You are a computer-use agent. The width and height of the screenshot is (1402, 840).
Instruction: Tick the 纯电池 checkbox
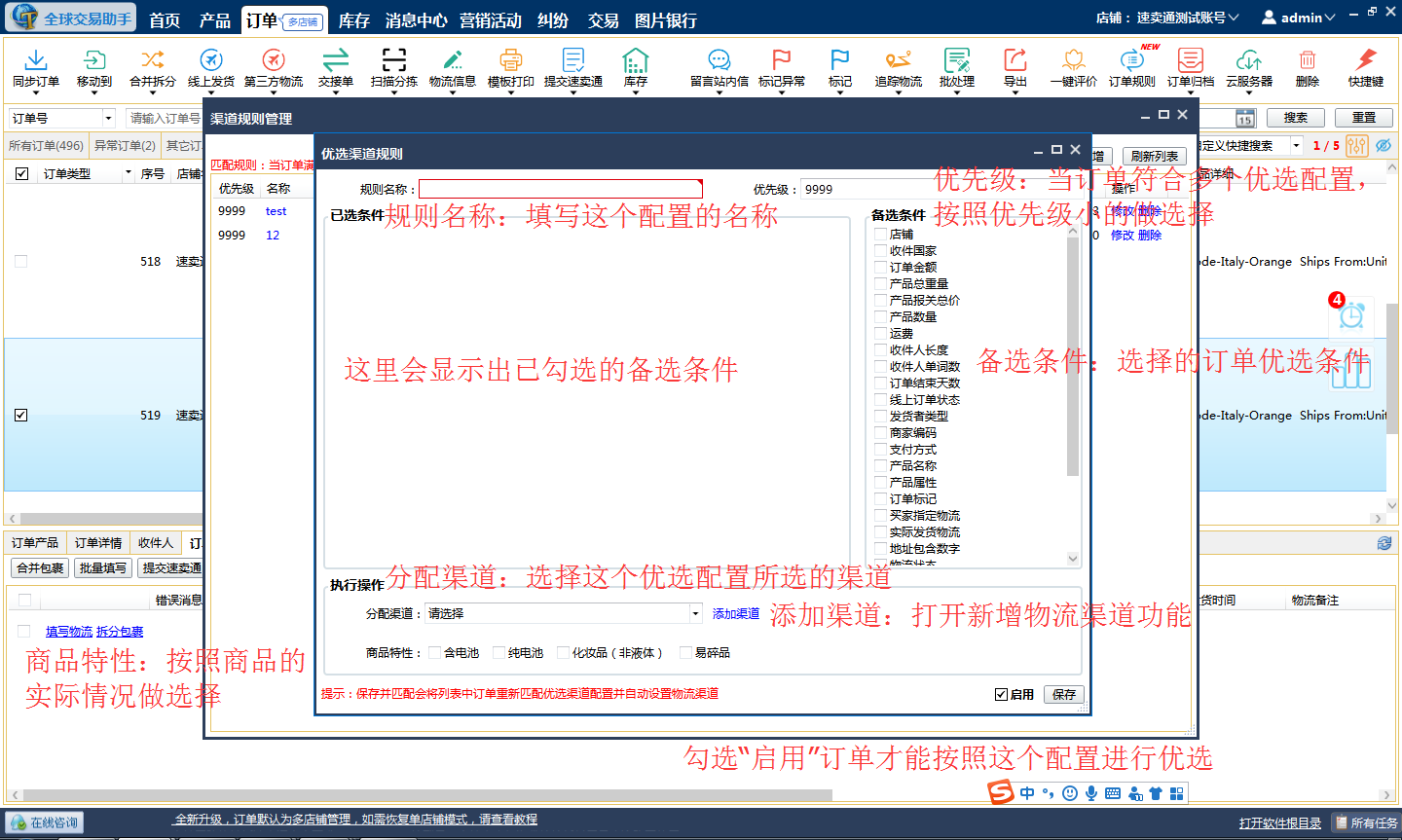coord(499,652)
